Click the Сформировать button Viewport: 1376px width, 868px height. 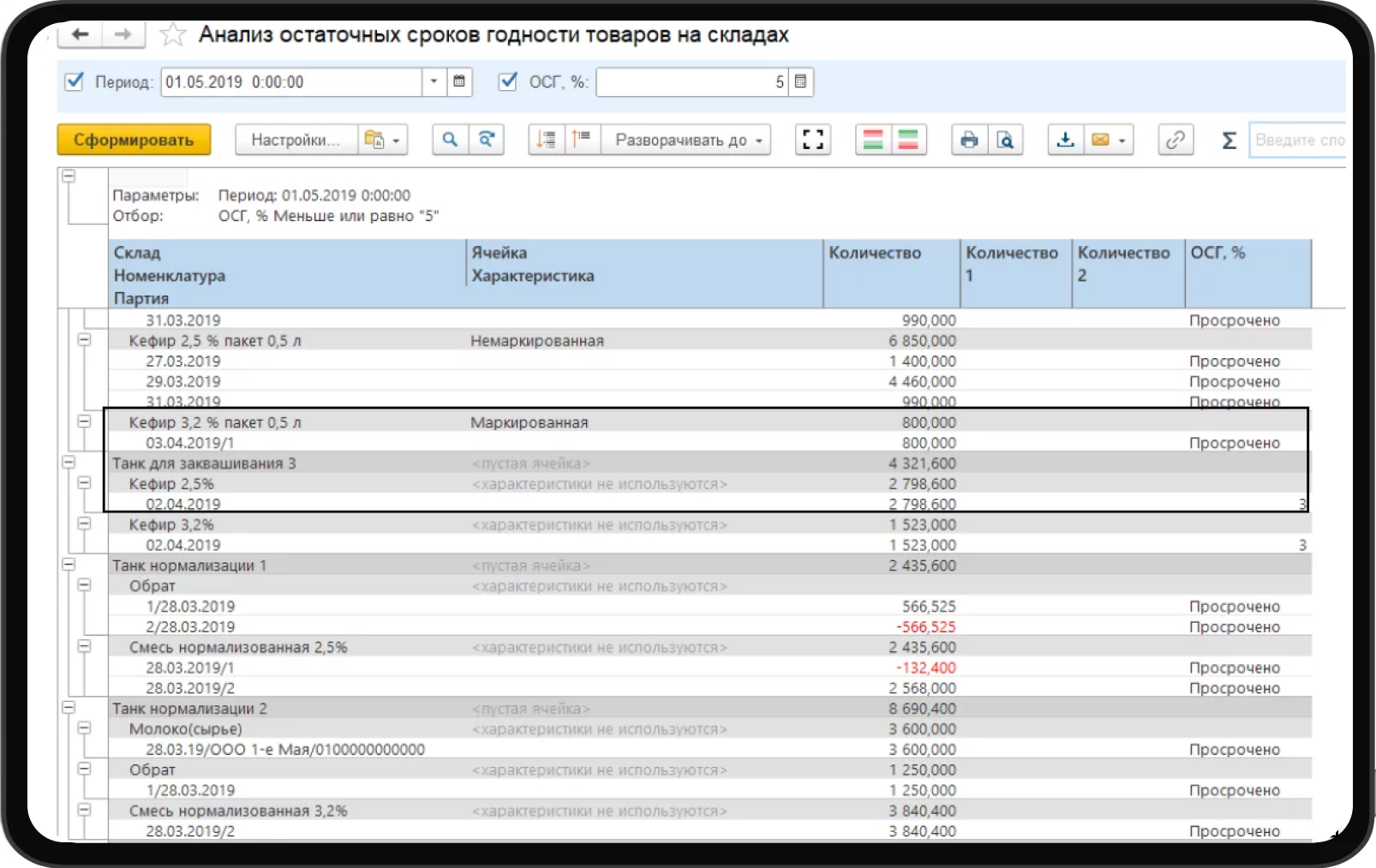pos(134,140)
